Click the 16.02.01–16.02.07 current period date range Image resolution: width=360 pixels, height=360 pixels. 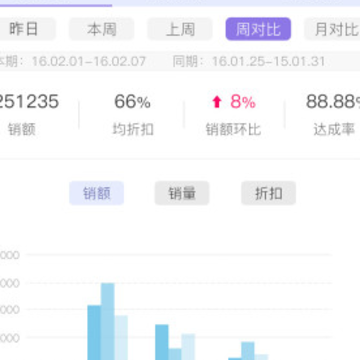click(x=89, y=61)
